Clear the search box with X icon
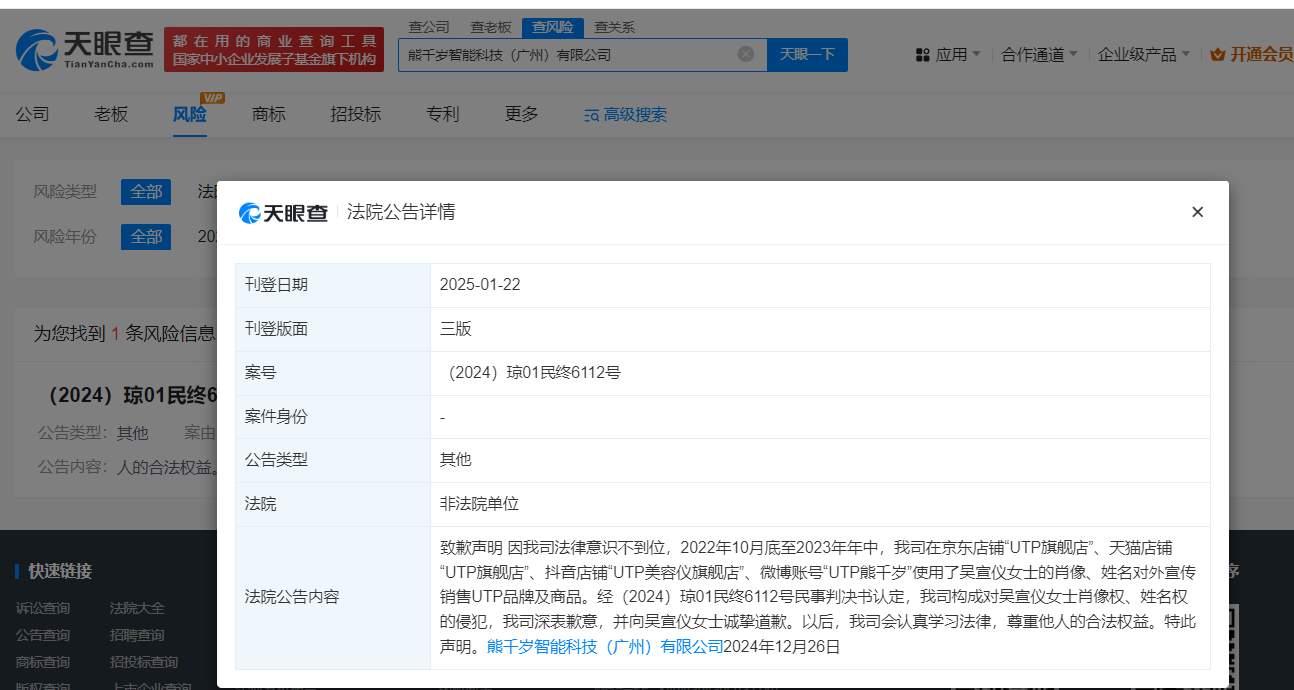Image resolution: width=1294 pixels, height=690 pixels. click(745, 54)
